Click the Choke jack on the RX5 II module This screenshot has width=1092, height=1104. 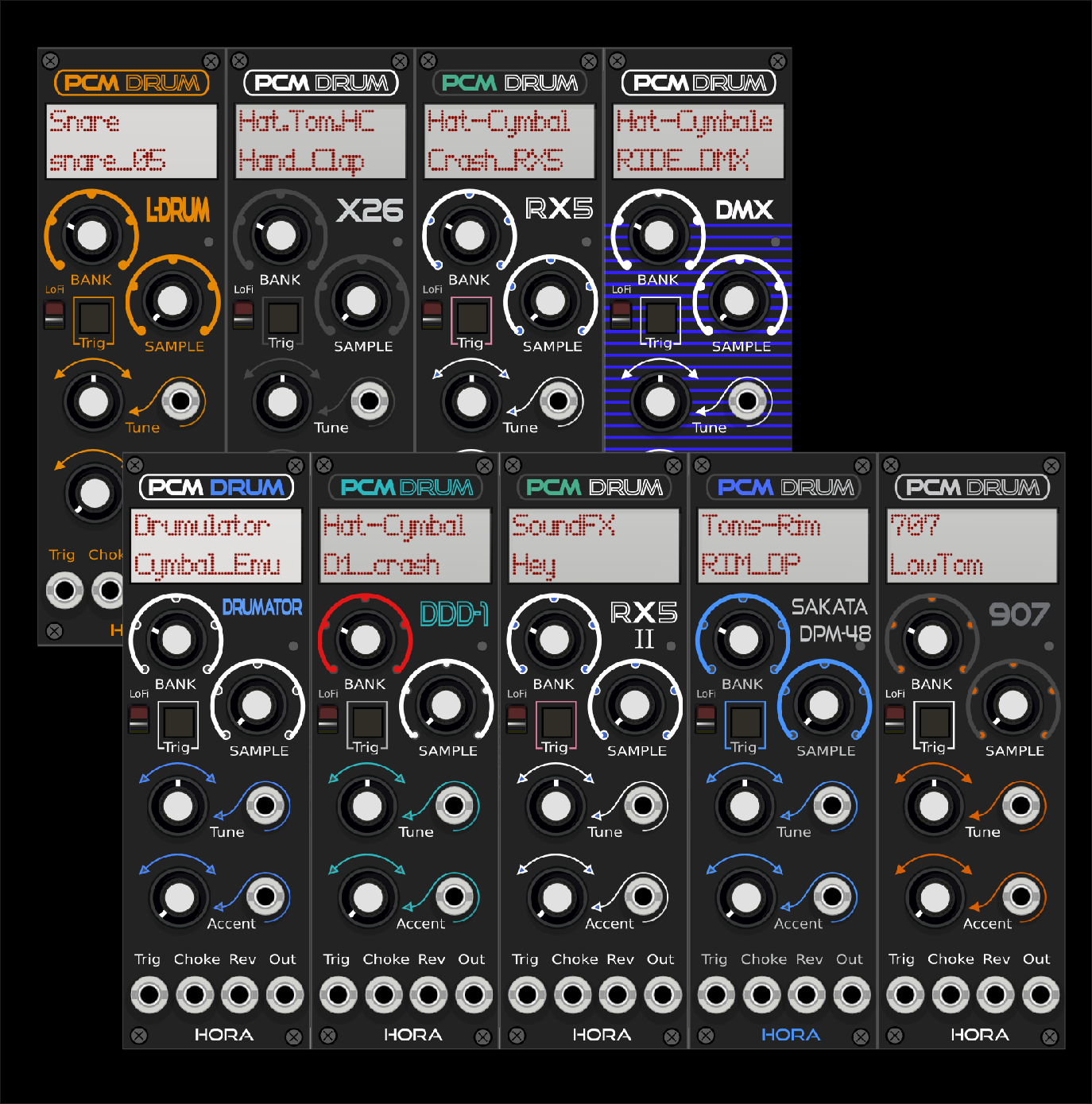[x=572, y=994]
